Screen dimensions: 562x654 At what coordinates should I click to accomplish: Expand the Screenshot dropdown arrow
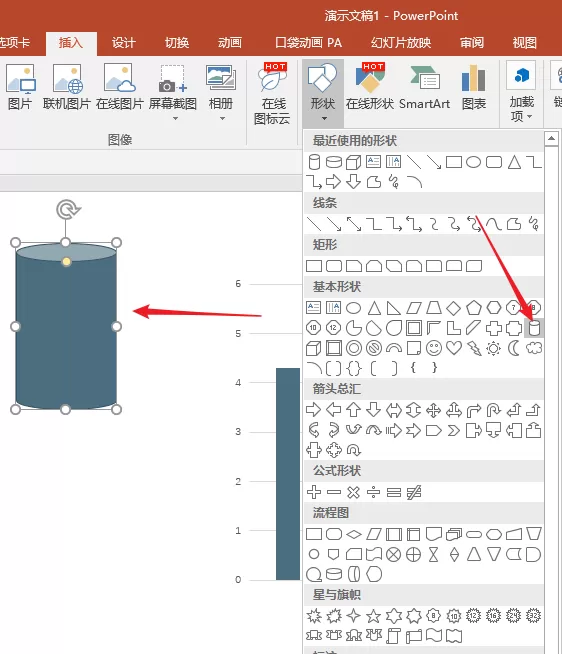(175, 119)
